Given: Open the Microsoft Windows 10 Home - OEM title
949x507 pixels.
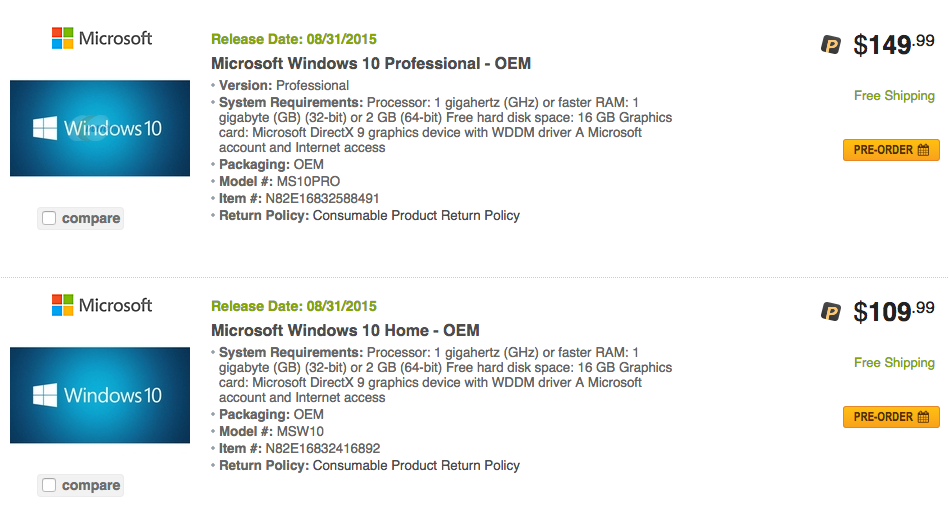Looking at the screenshot, I should point(345,331).
